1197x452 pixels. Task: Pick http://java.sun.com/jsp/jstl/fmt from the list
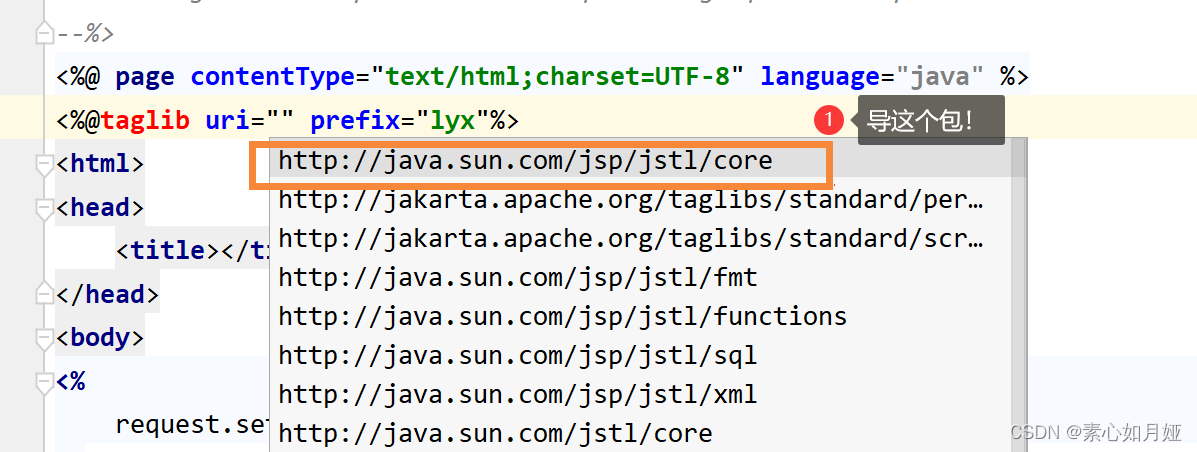click(x=640, y=278)
